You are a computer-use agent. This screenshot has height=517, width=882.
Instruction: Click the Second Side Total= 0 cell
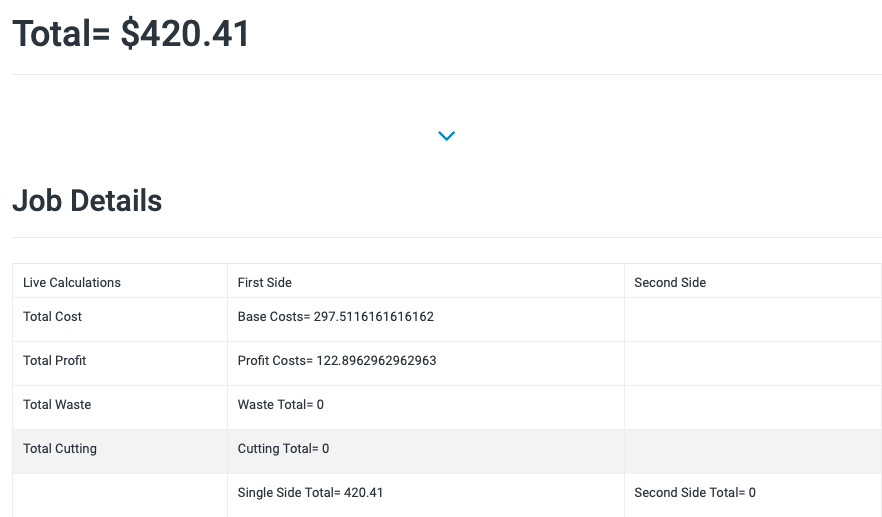pyautogui.click(x=753, y=495)
